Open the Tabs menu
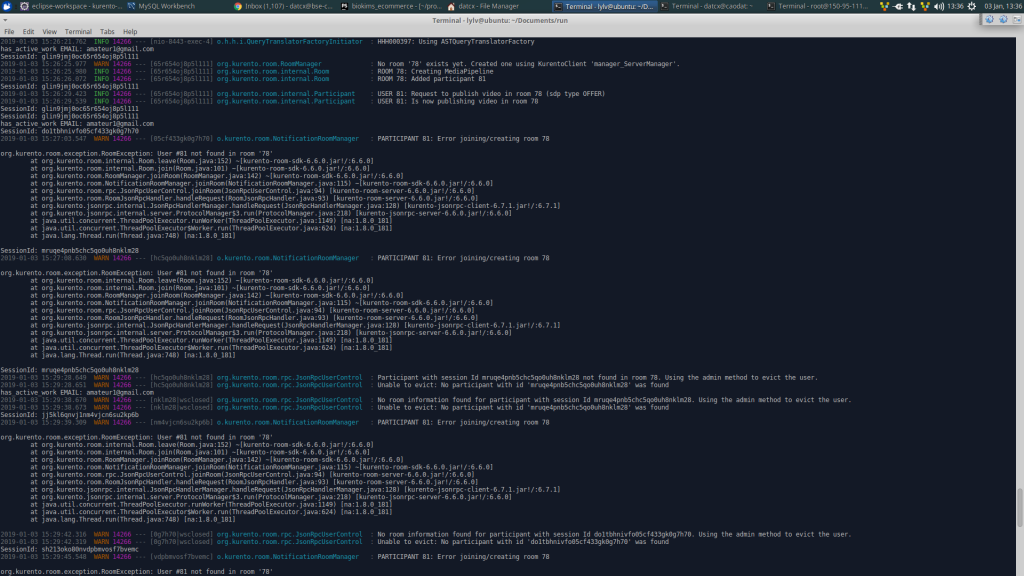This screenshot has height=576, width=1024. coord(107,31)
